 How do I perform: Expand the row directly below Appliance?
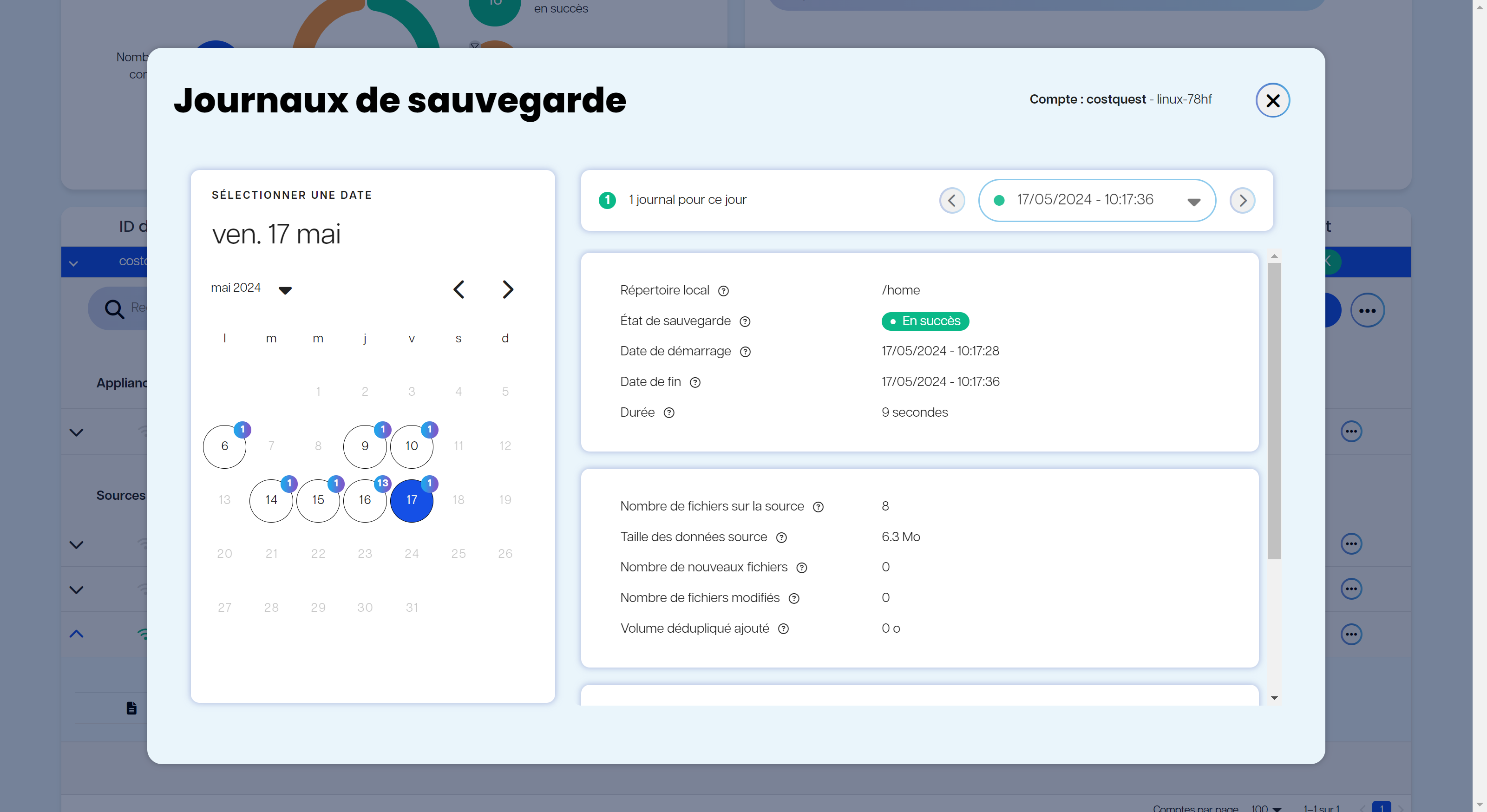point(76,432)
